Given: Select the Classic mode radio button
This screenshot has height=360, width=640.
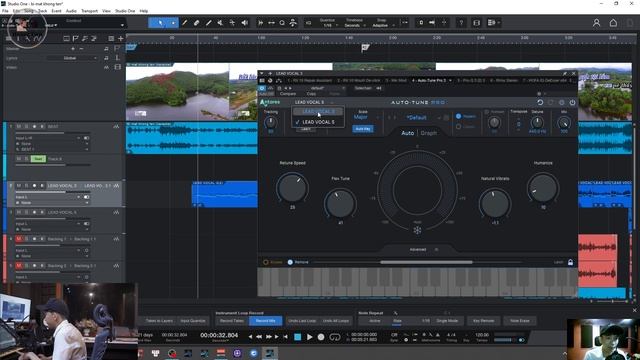Looking at the screenshot, I should point(458,127).
